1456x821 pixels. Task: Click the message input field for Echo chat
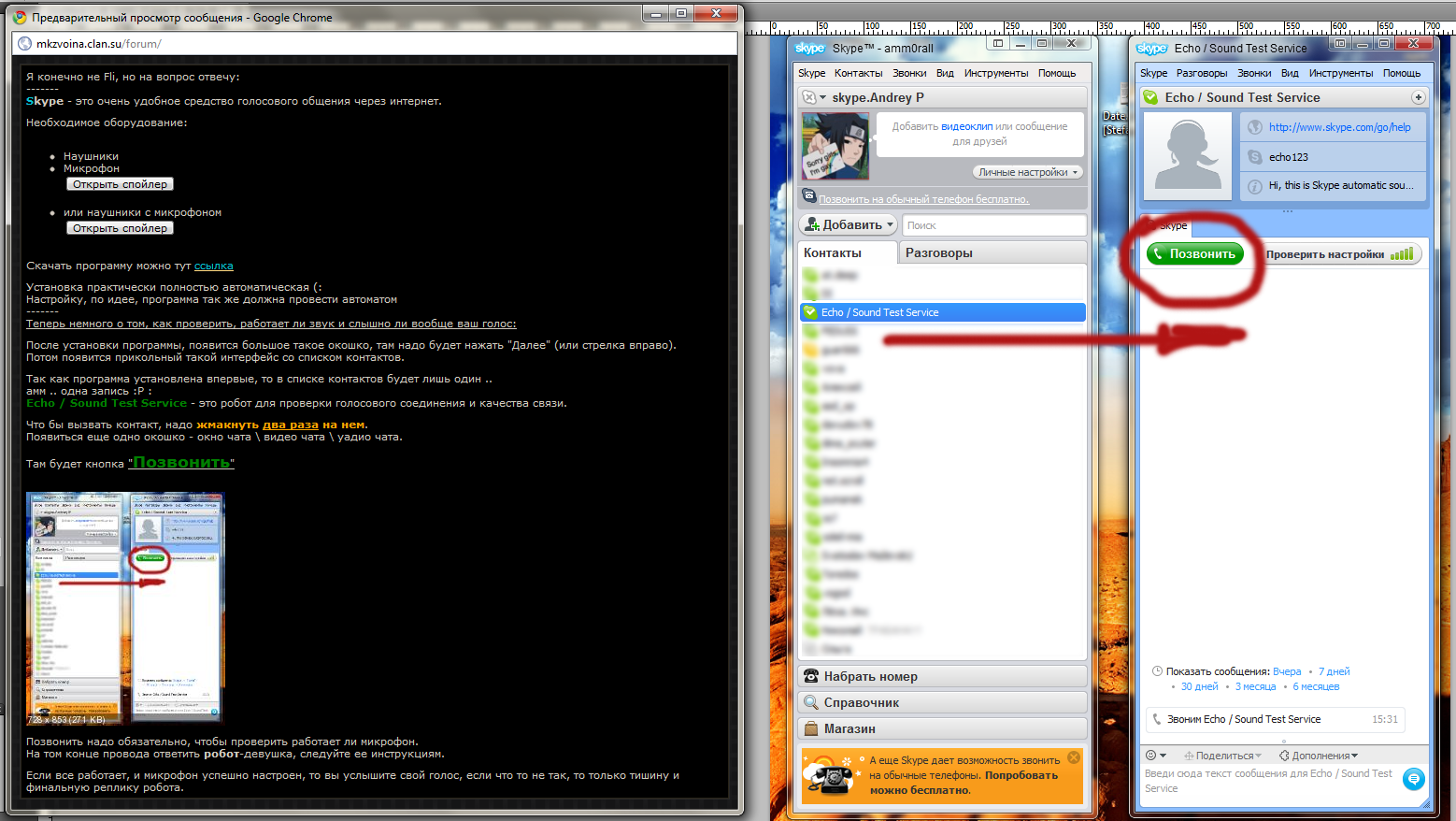coord(1271,782)
